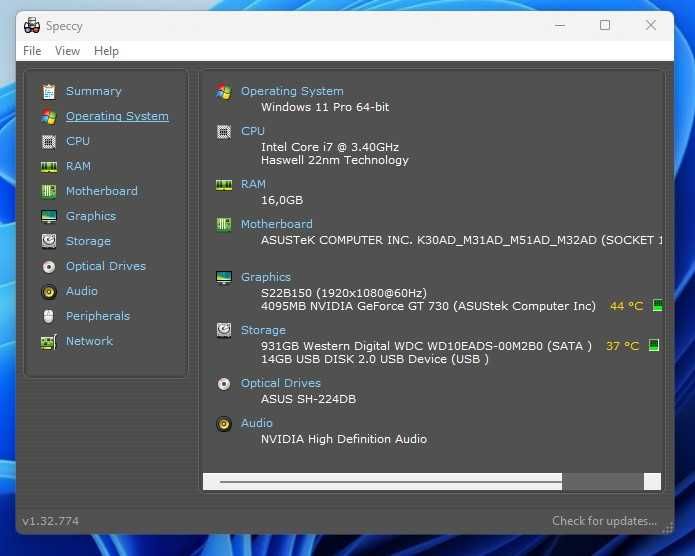Click the 44 °C GPU temperature reading
Viewport: 695px width, 556px height.
pyautogui.click(x=626, y=306)
